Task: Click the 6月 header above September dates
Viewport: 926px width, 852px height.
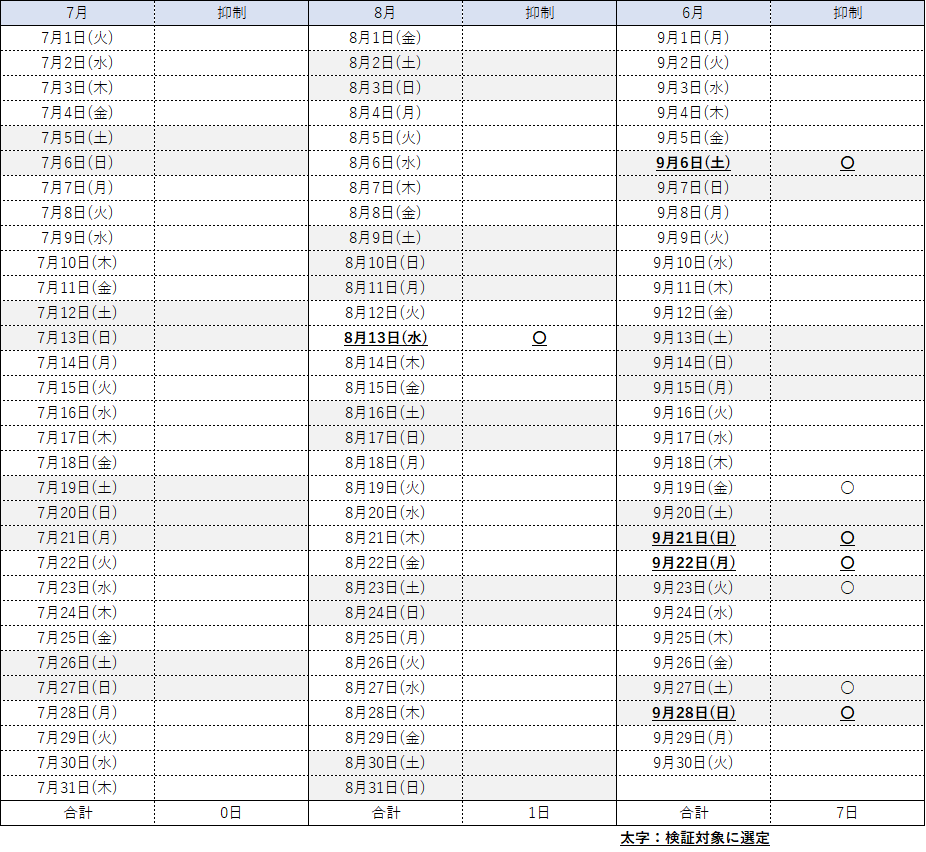Action: [693, 13]
